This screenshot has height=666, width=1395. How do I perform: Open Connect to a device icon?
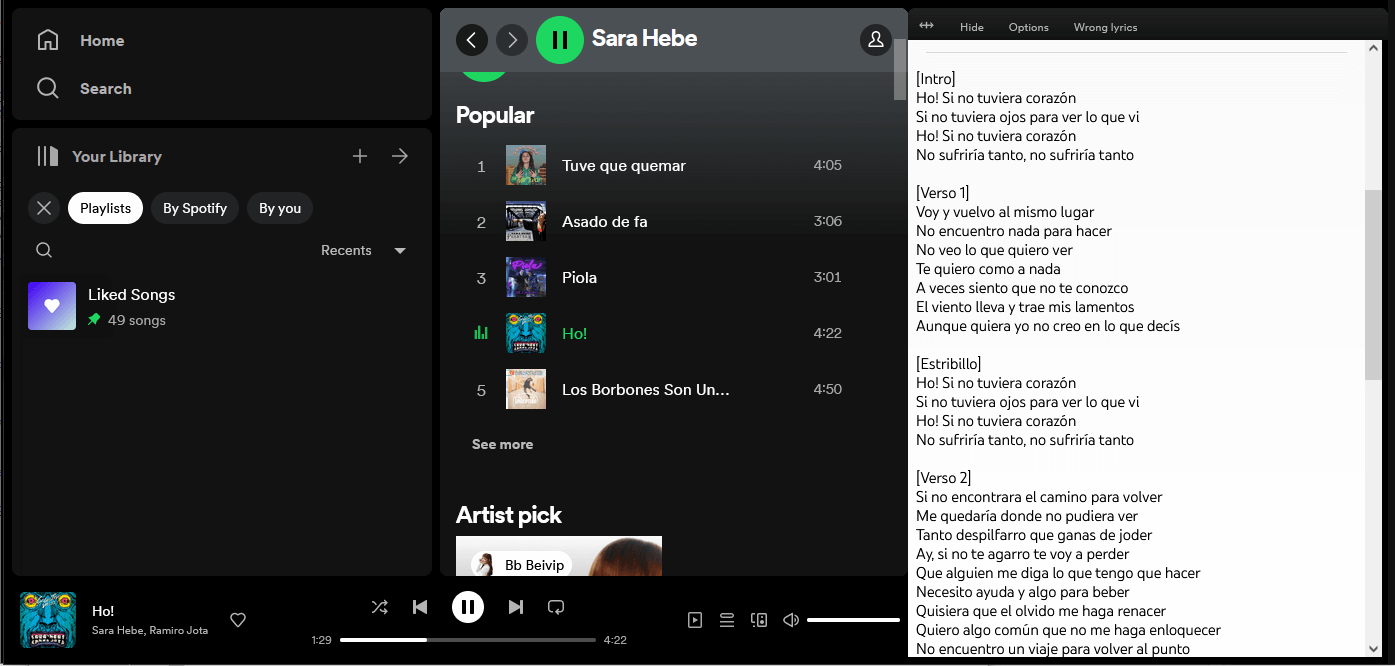[759, 620]
